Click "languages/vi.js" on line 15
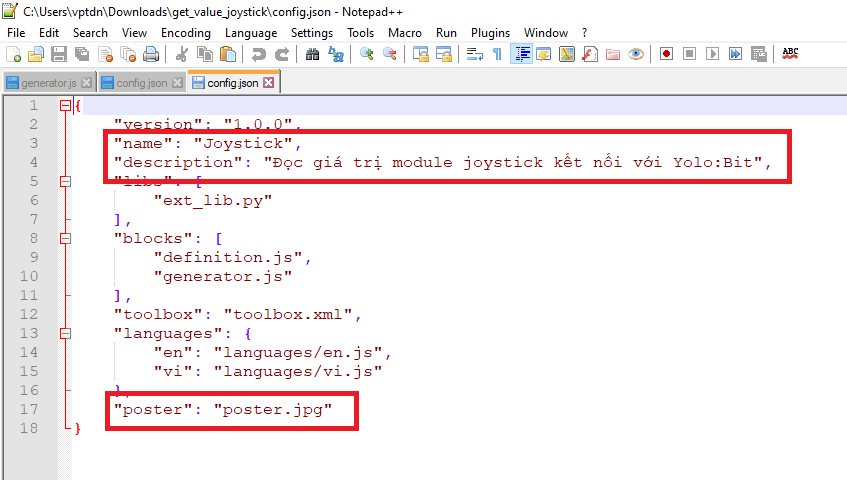847x480 pixels. point(298,371)
